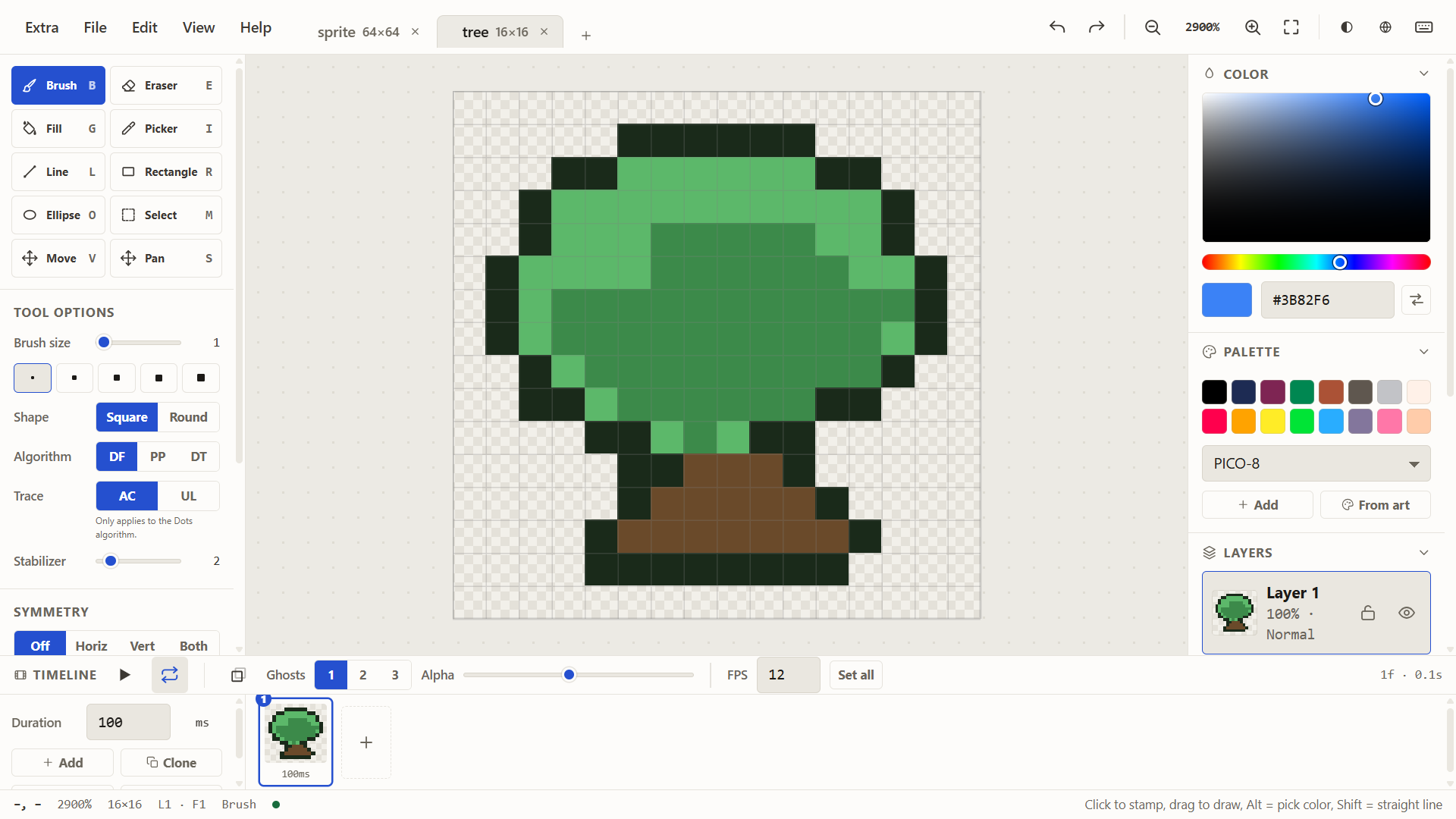Choose the PP algorithm
Screen dimensions: 1456x819
(158, 457)
